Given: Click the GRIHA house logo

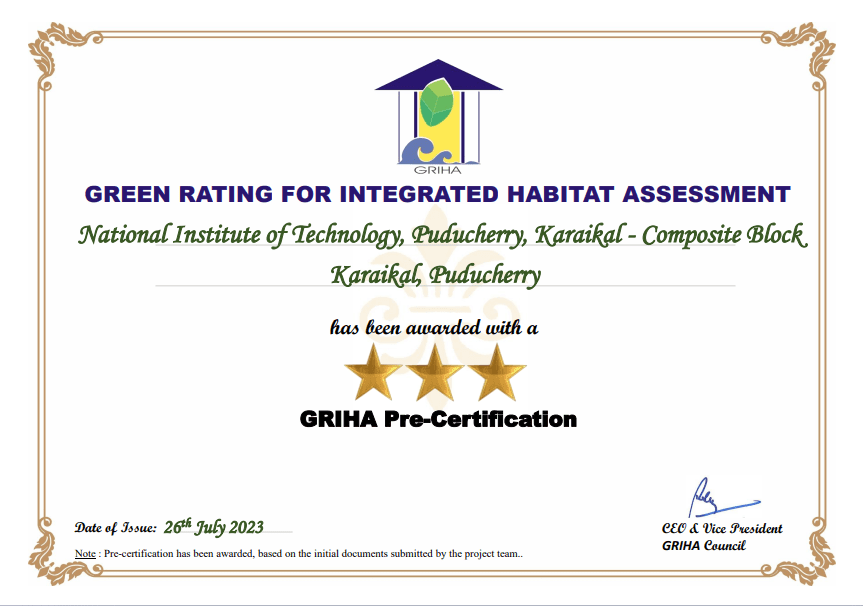Looking at the screenshot, I should point(439,117).
